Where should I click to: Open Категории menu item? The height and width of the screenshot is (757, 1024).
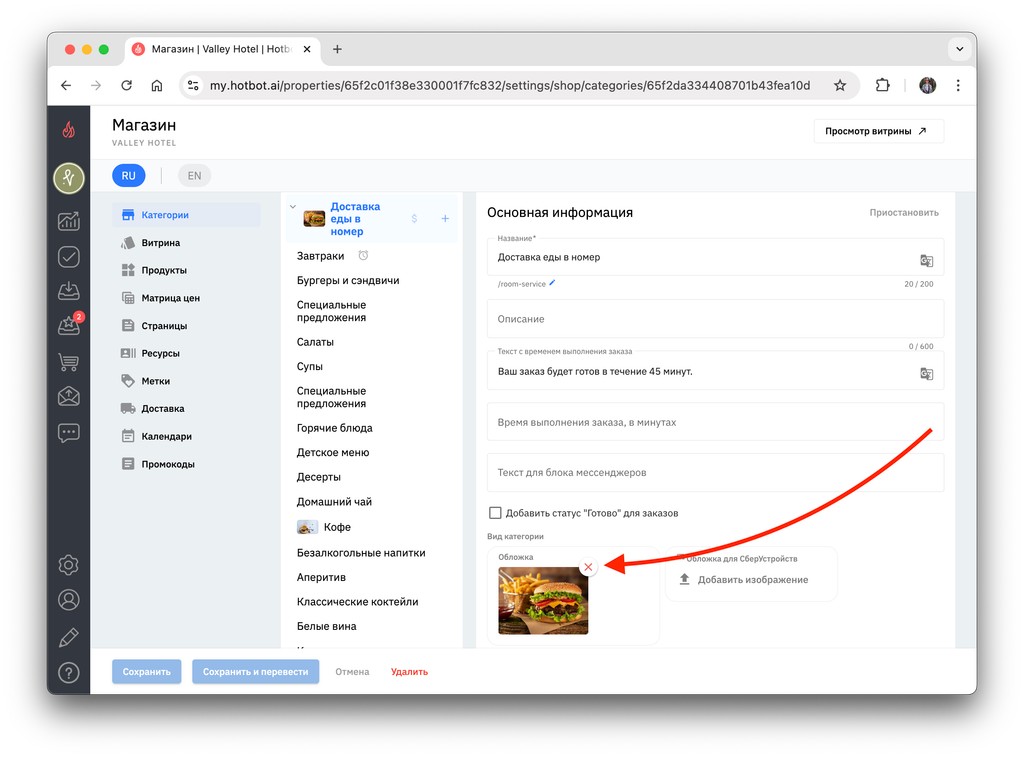click(187, 215)
